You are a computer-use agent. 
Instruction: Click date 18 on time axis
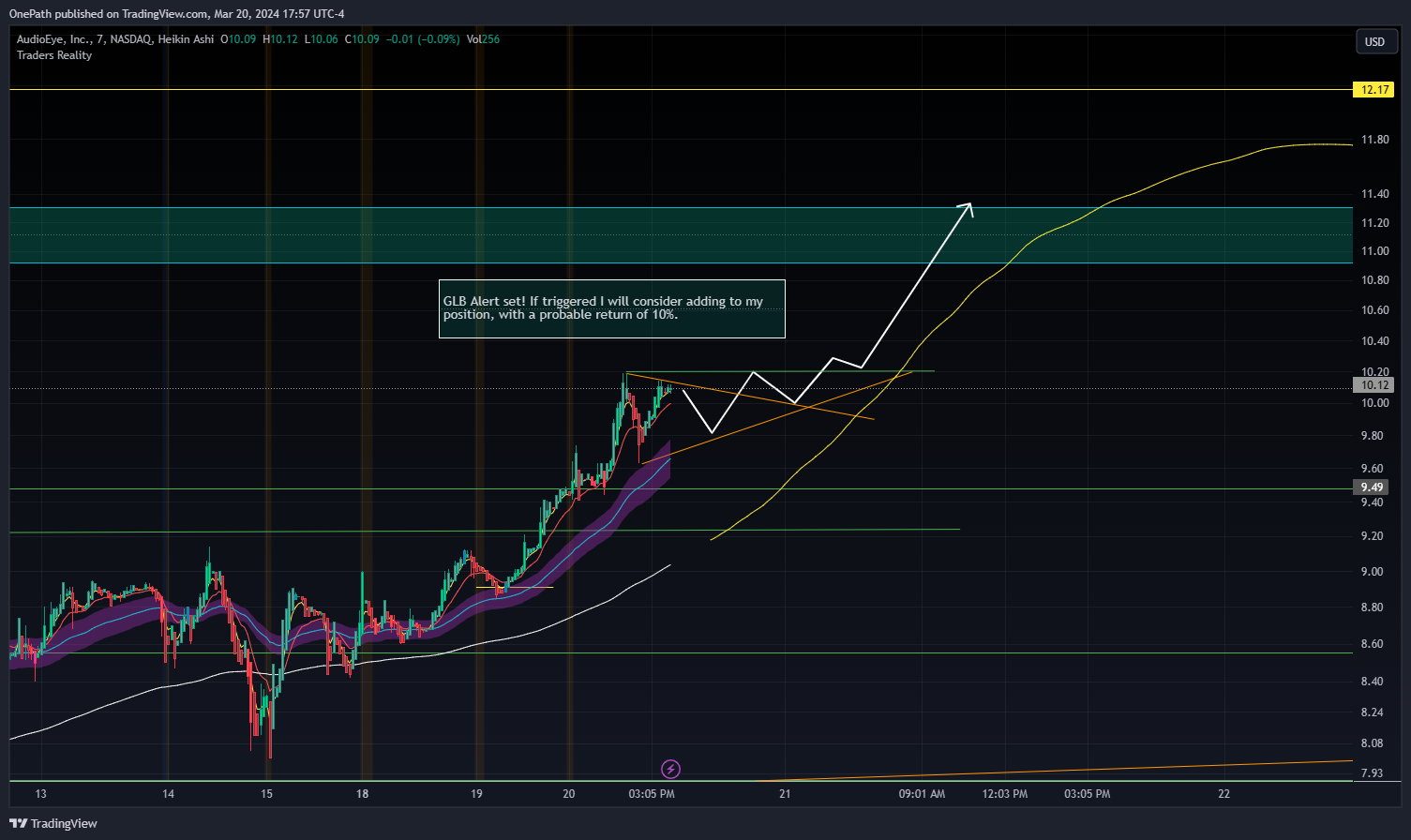[363, 794]
